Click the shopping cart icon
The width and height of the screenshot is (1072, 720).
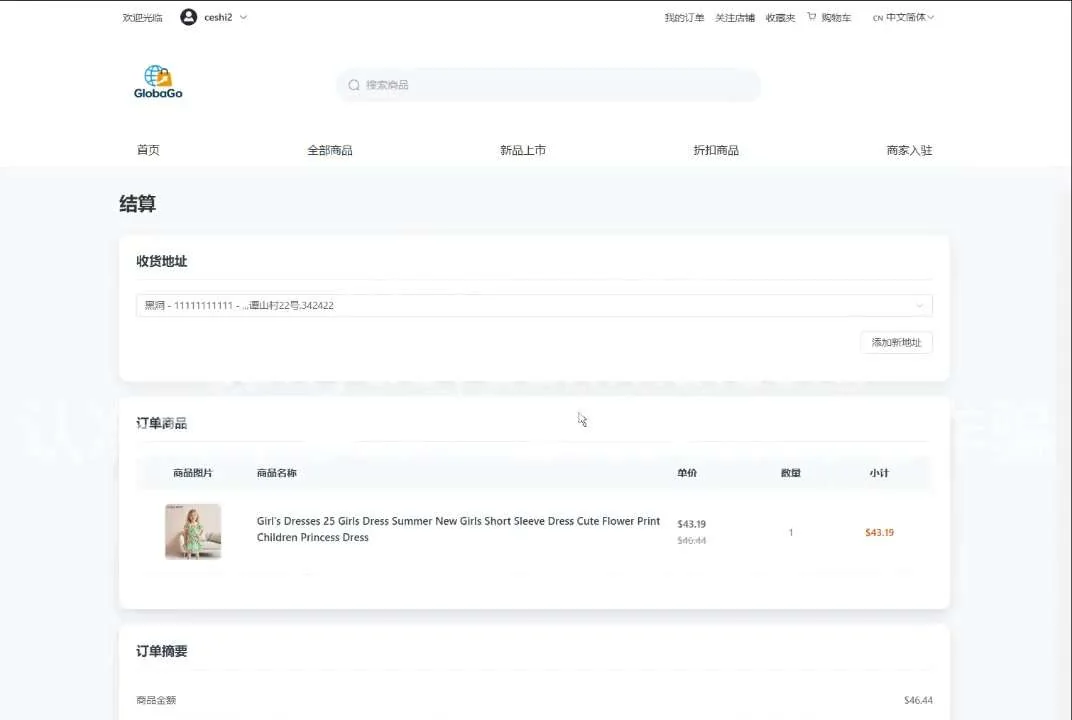tap(812, 17)
